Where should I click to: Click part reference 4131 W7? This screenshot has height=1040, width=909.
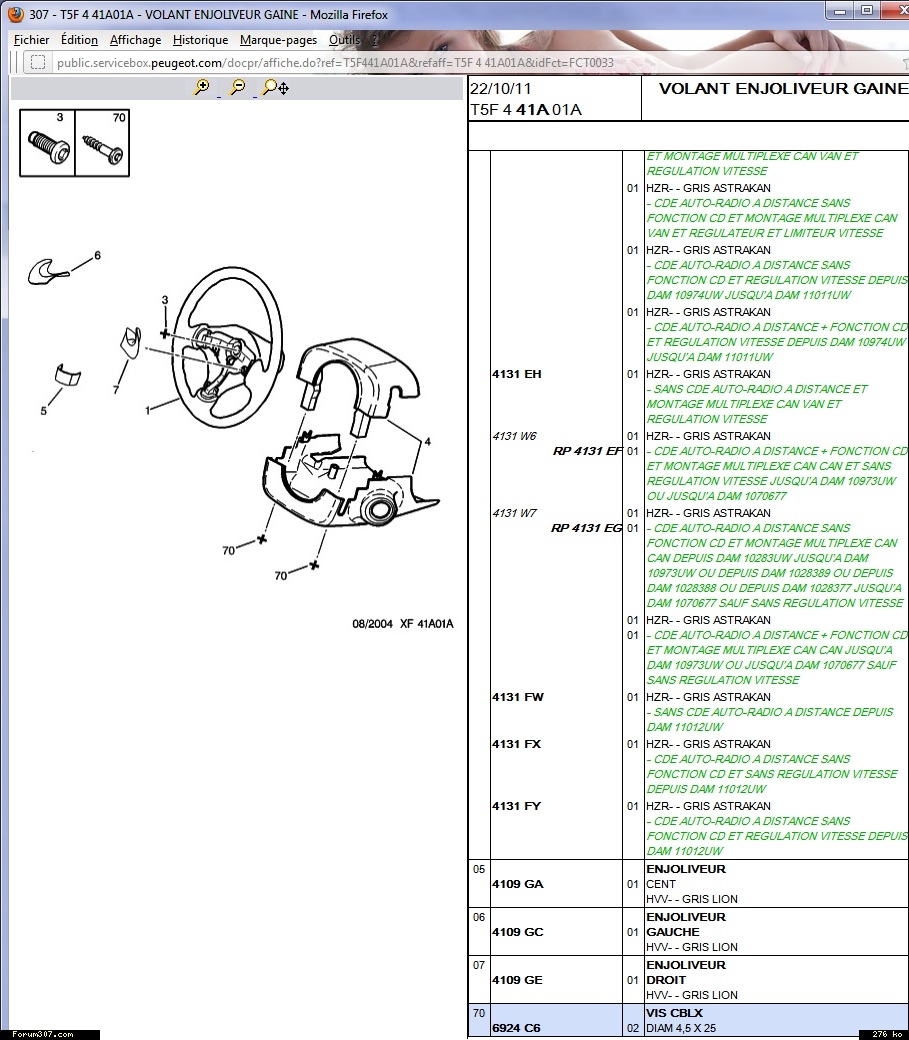(x=514, y=513)
